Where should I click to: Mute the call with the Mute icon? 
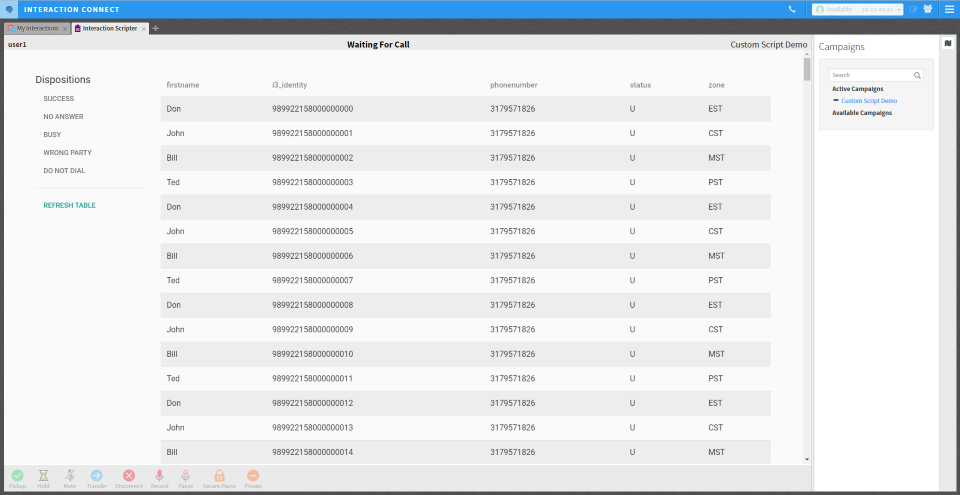tap(70, 476)
